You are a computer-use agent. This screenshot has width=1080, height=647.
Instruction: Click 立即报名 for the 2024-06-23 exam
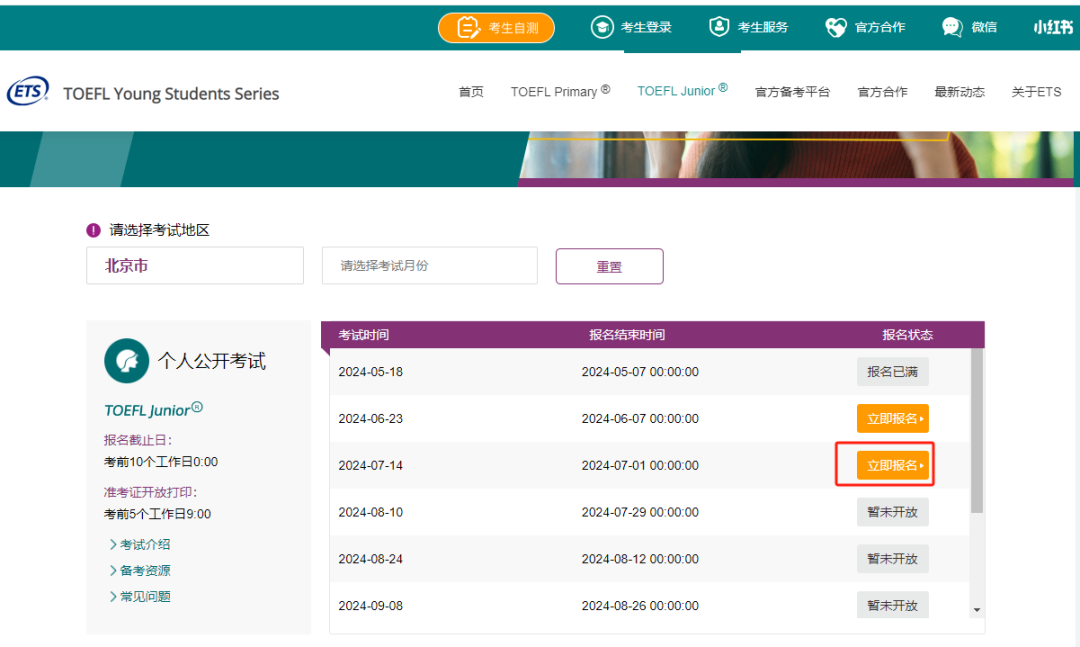(893, 418)
